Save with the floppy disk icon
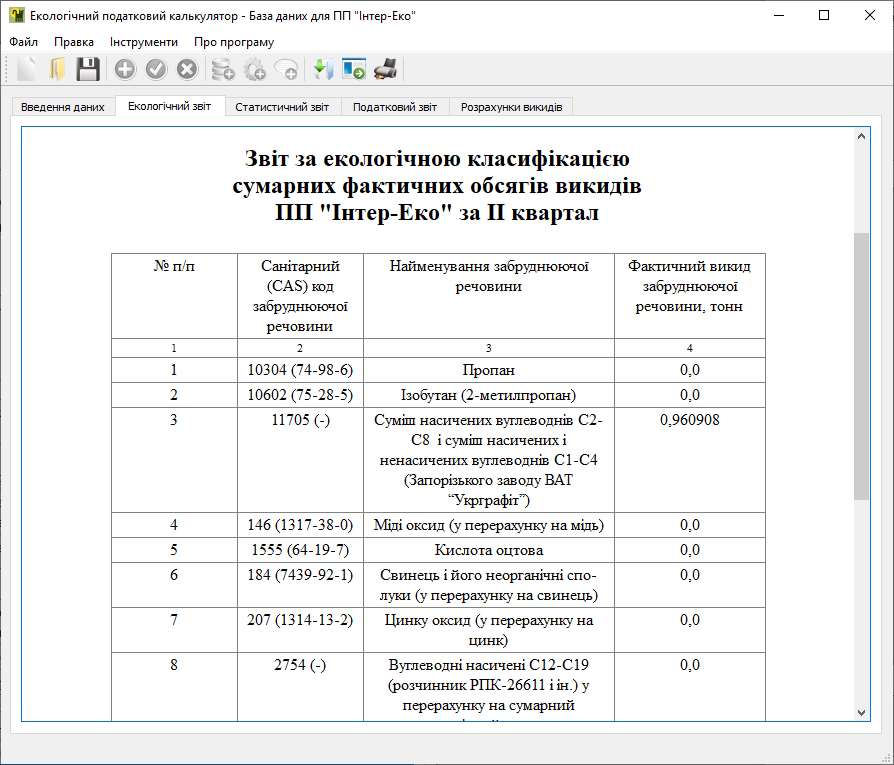 pos(88,70)
